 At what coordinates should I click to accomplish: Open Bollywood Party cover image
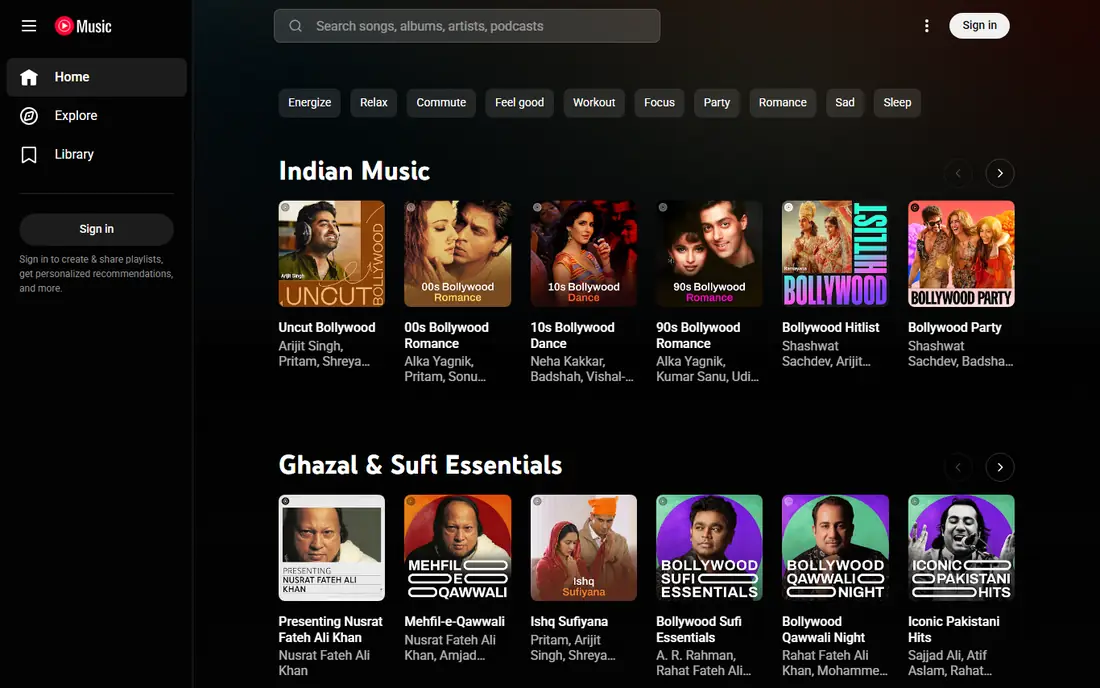(961, 254)
